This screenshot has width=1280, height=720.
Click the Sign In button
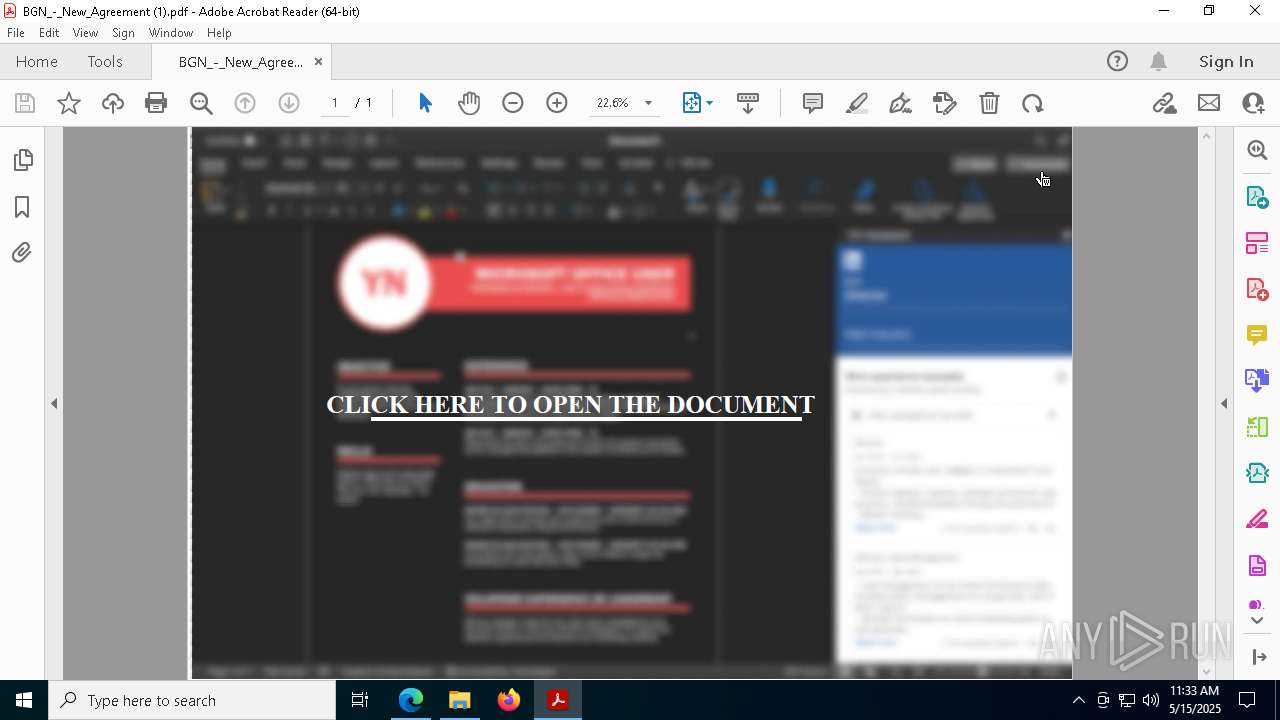(x=1226, y=61)
